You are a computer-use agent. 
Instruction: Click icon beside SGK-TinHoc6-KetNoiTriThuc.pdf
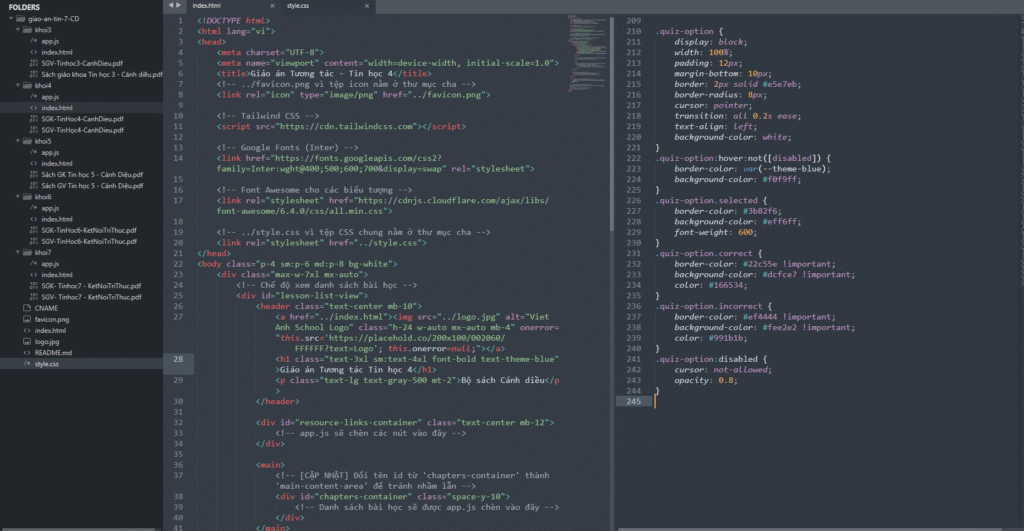(x=34, y=230)
